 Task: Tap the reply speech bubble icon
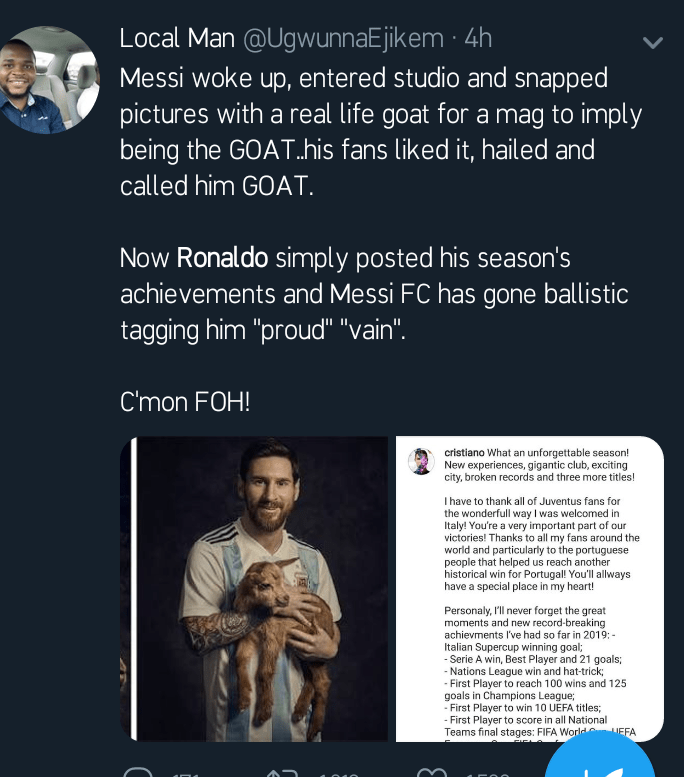point(138,773)
